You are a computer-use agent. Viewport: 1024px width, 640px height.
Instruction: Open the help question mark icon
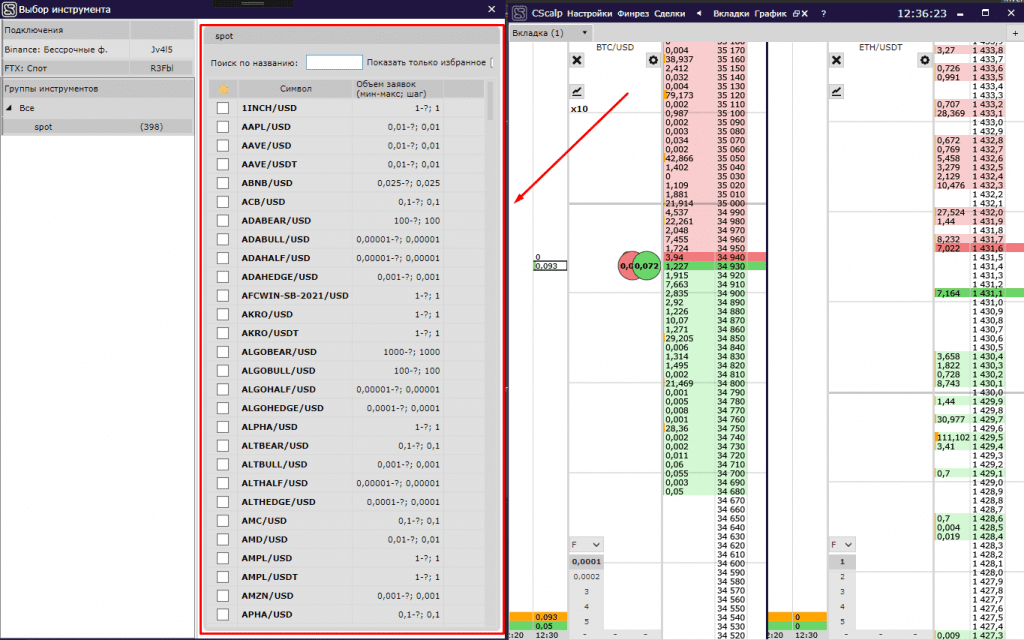coord(822,14)
